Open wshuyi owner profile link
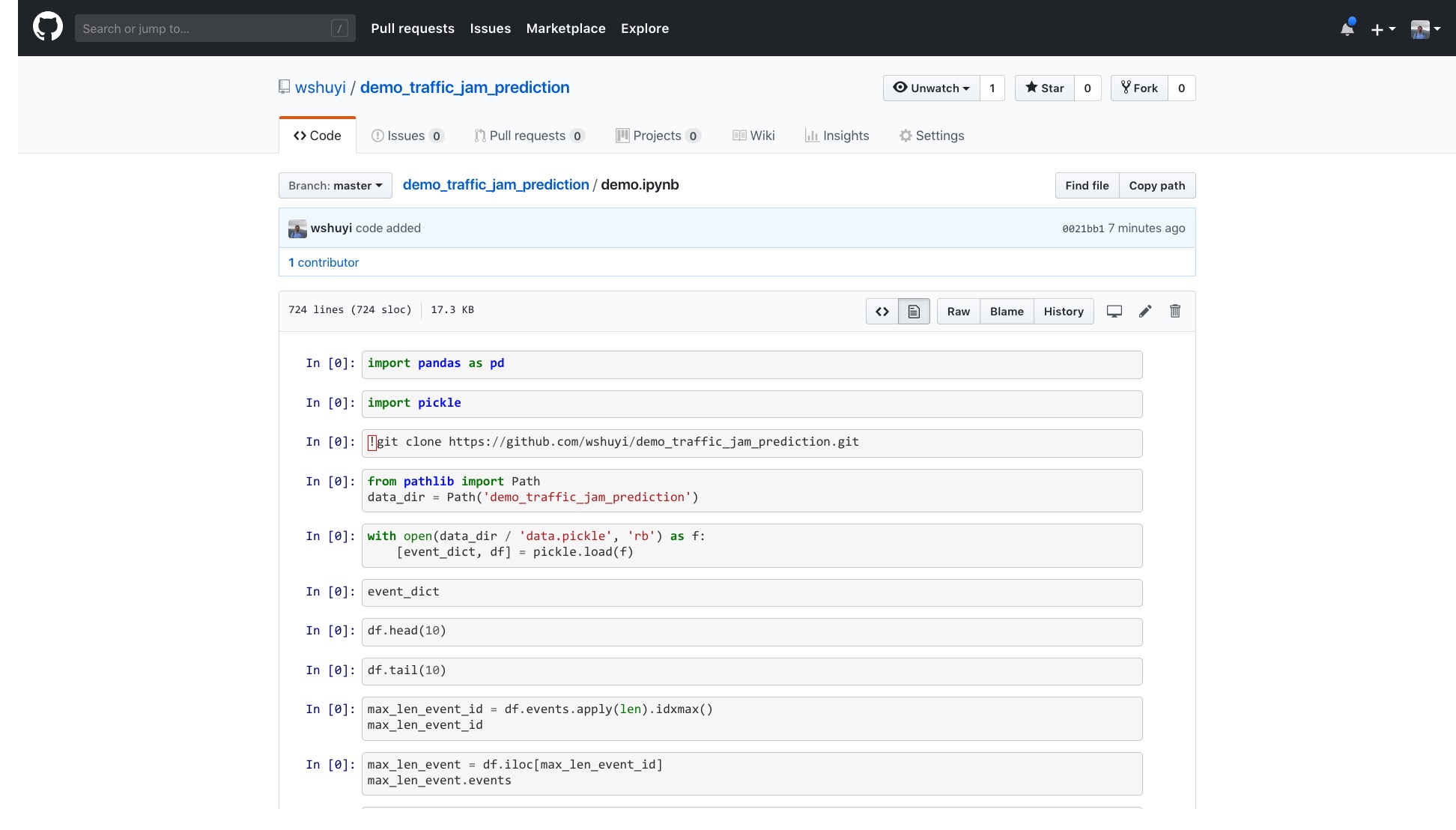The height and width of the screenshot is (830, 1456). point(321,88)
